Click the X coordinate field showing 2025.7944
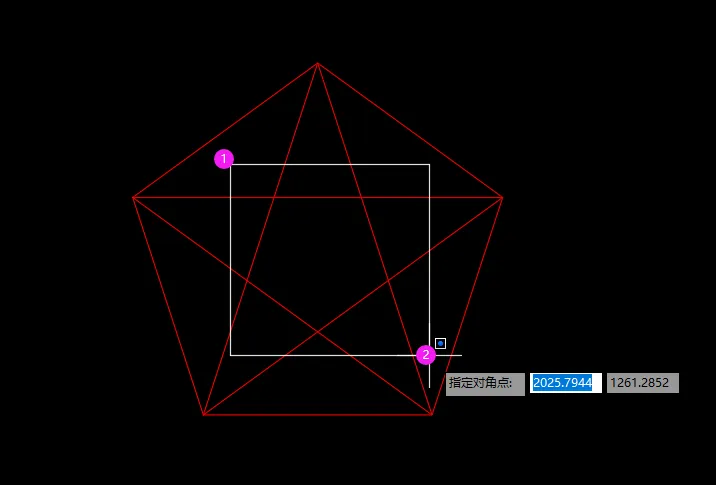 (x=565, y=383)
